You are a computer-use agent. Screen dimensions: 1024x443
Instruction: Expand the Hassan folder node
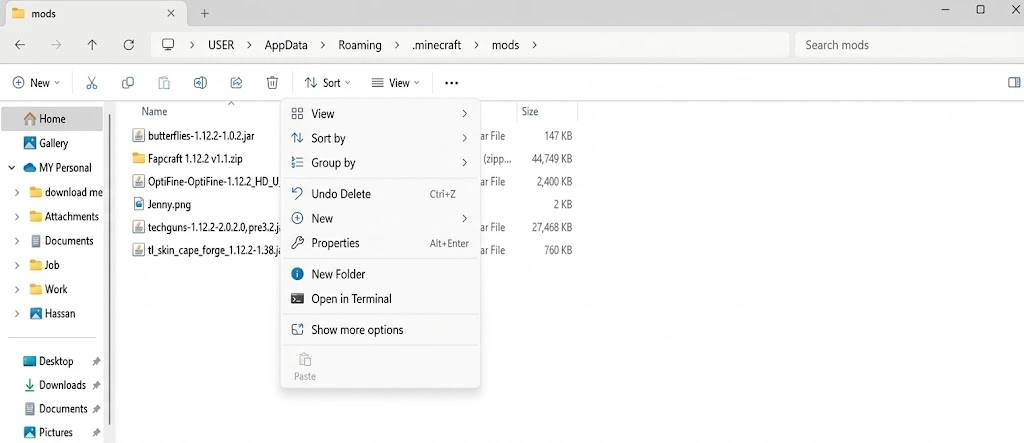coord(17,314)
